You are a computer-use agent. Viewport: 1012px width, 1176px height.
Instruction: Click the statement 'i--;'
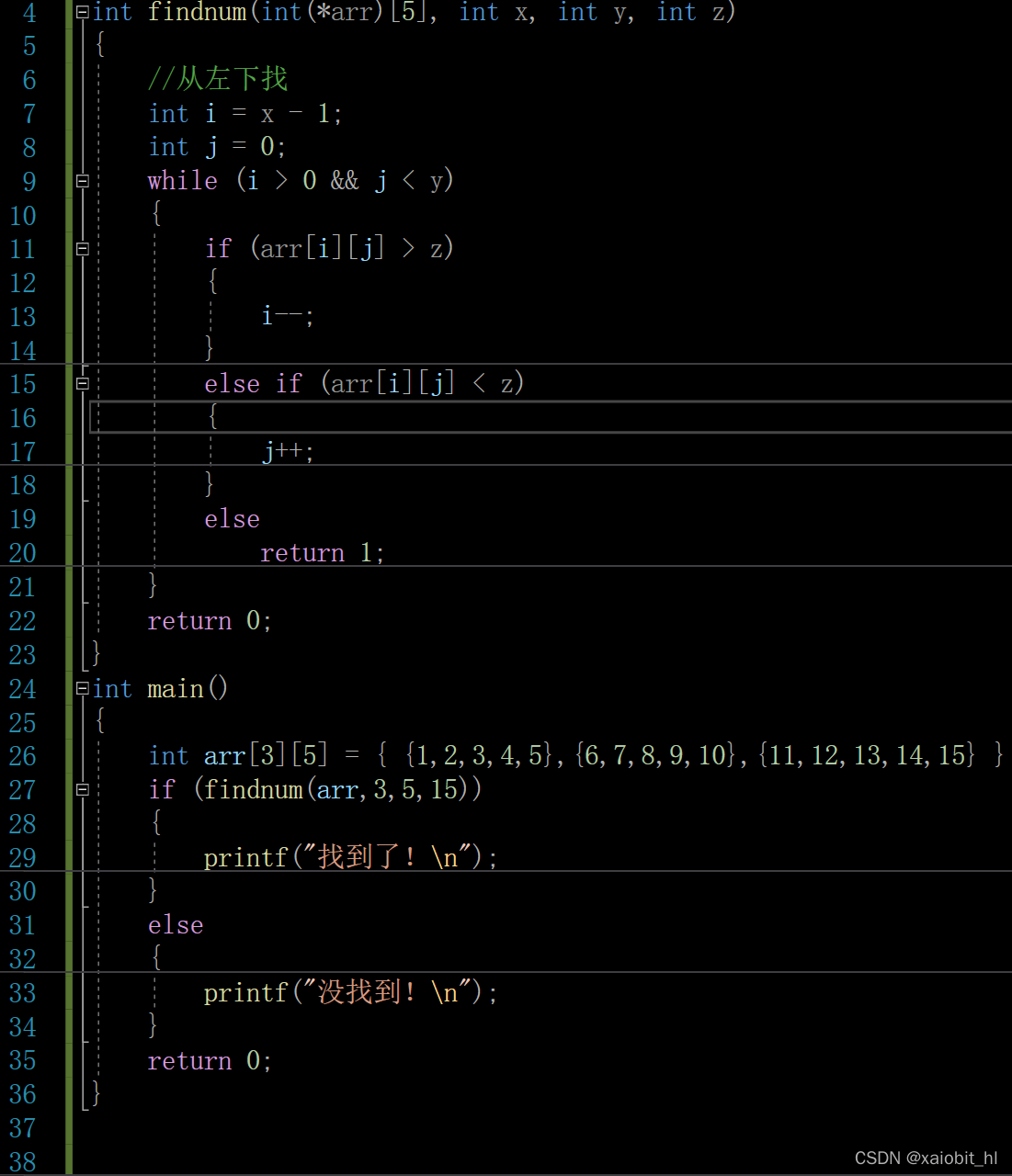click(x=288, y=316)
